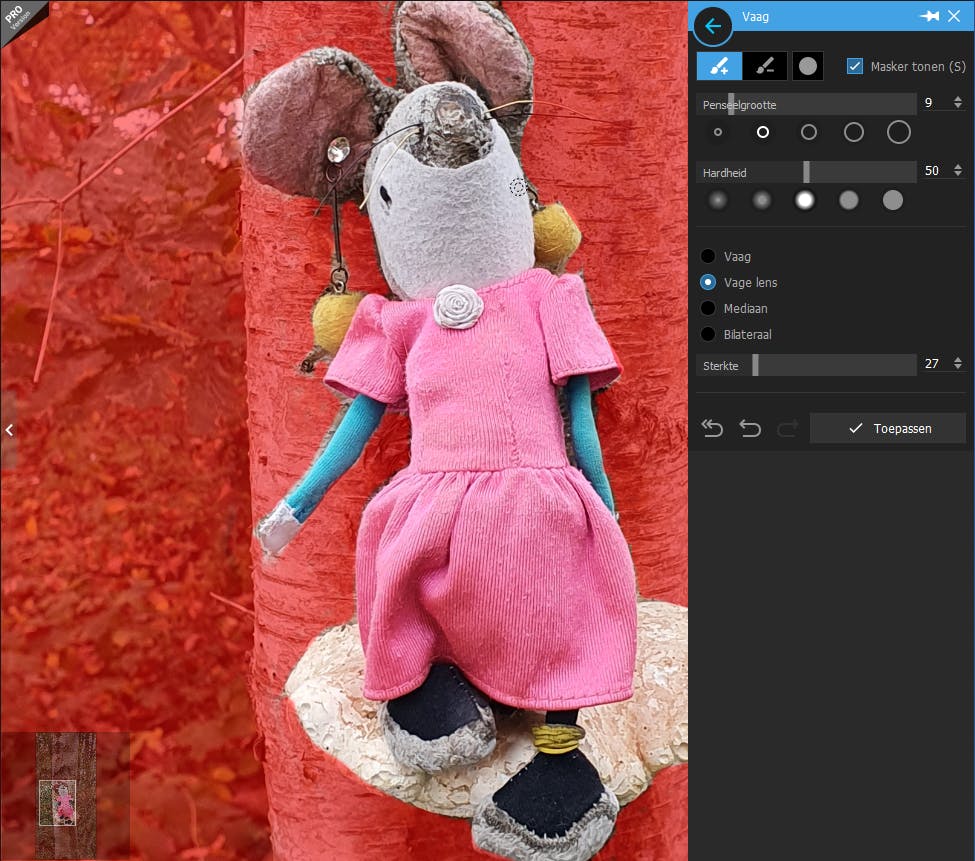Select the Mediaan radio option

tap(709, 309)
